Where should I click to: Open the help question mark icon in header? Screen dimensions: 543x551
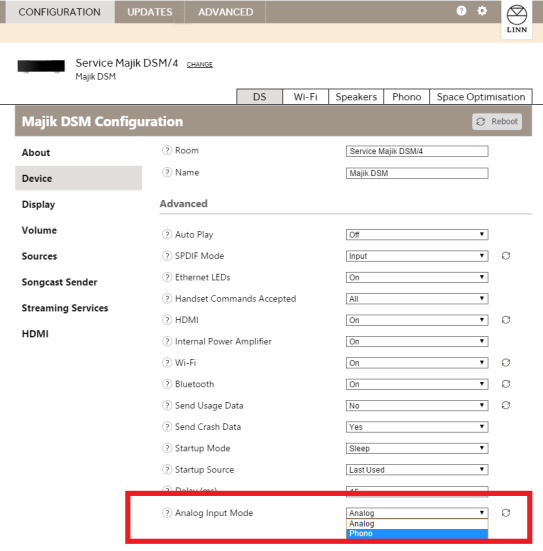461,11
